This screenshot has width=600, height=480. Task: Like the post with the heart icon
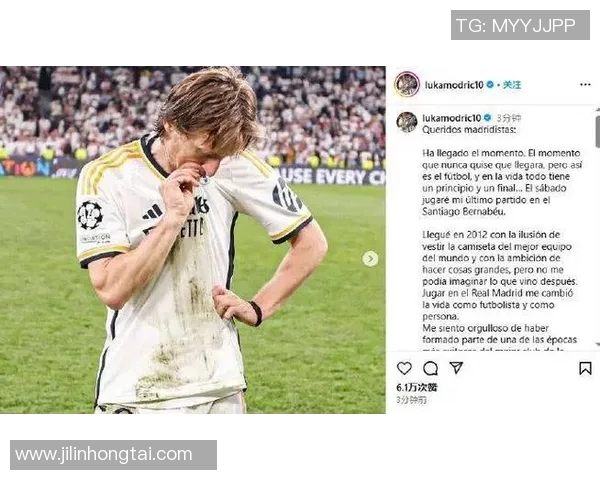click(x=404, y=368)
